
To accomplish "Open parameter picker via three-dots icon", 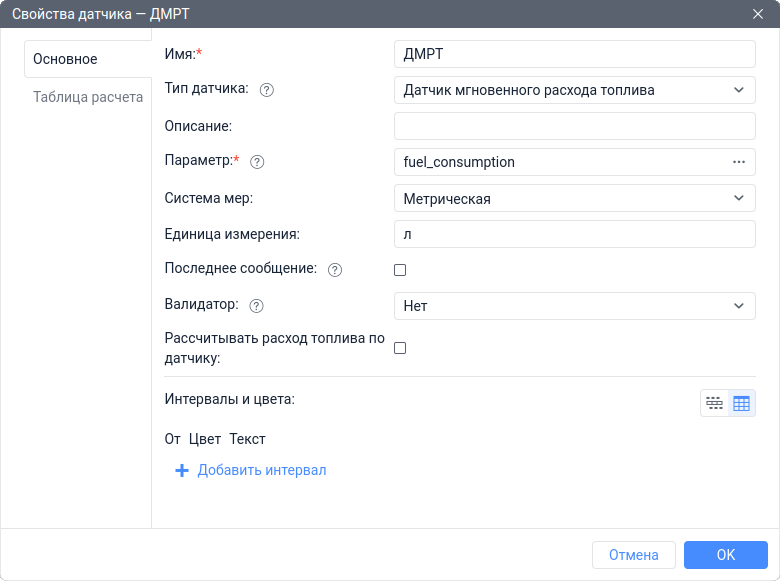I will [739, 162].
